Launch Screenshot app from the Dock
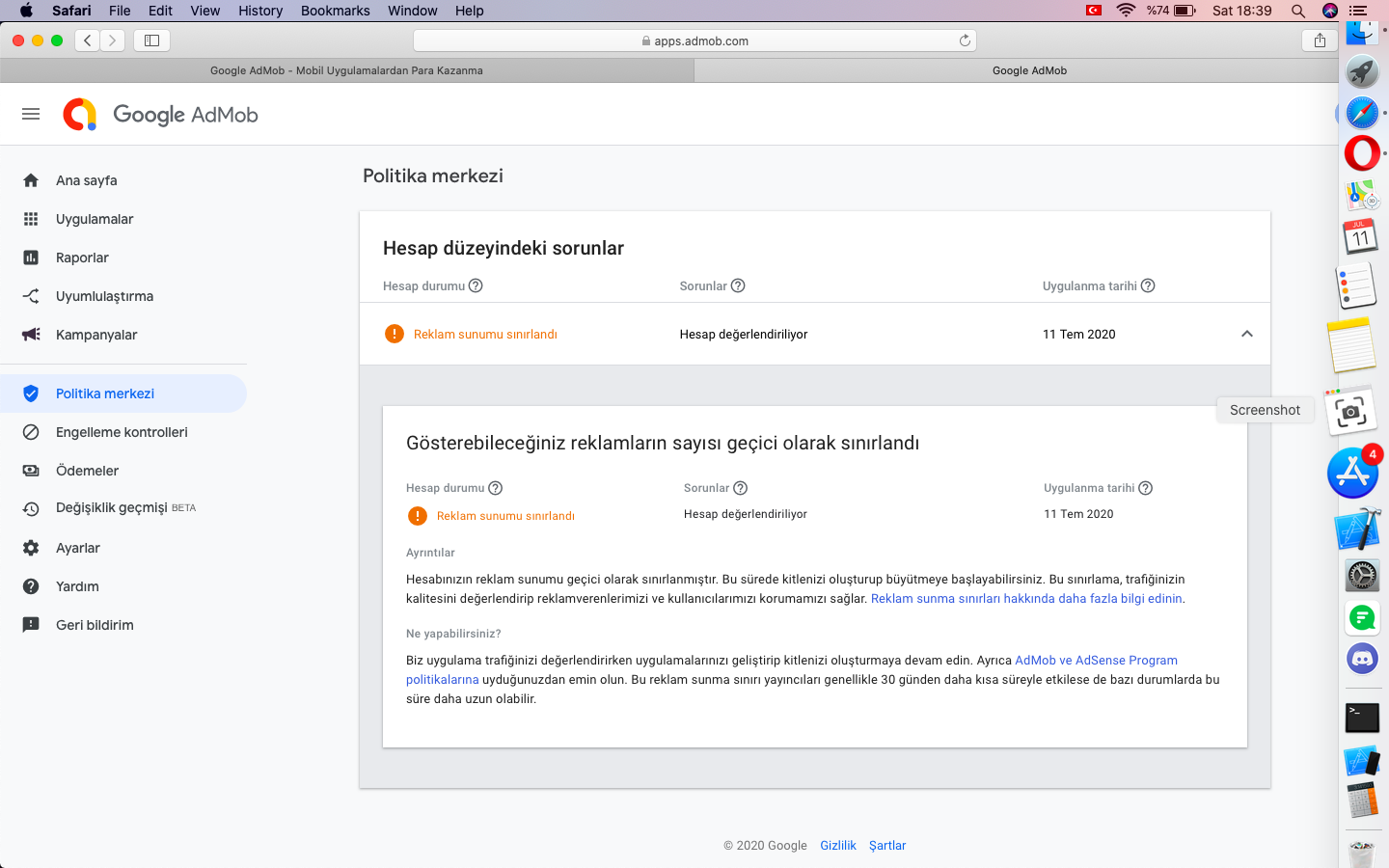This screenshot has width=1389, height=868. coord(1351,412)
